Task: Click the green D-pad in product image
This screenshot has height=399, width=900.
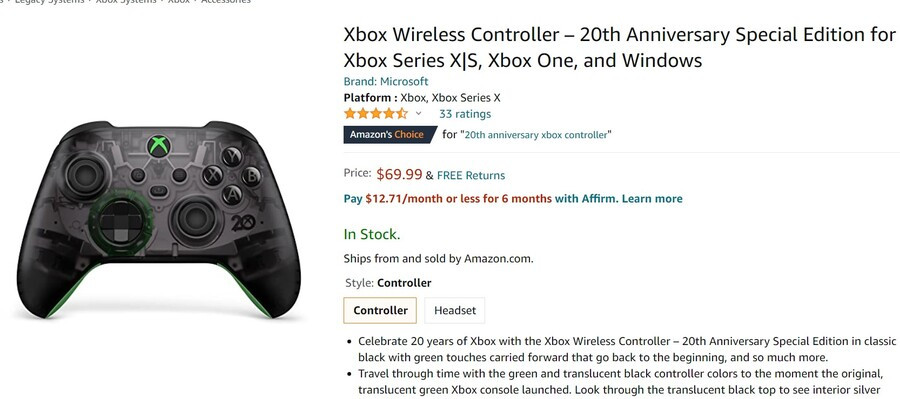Action: click(x=121, y=221)
